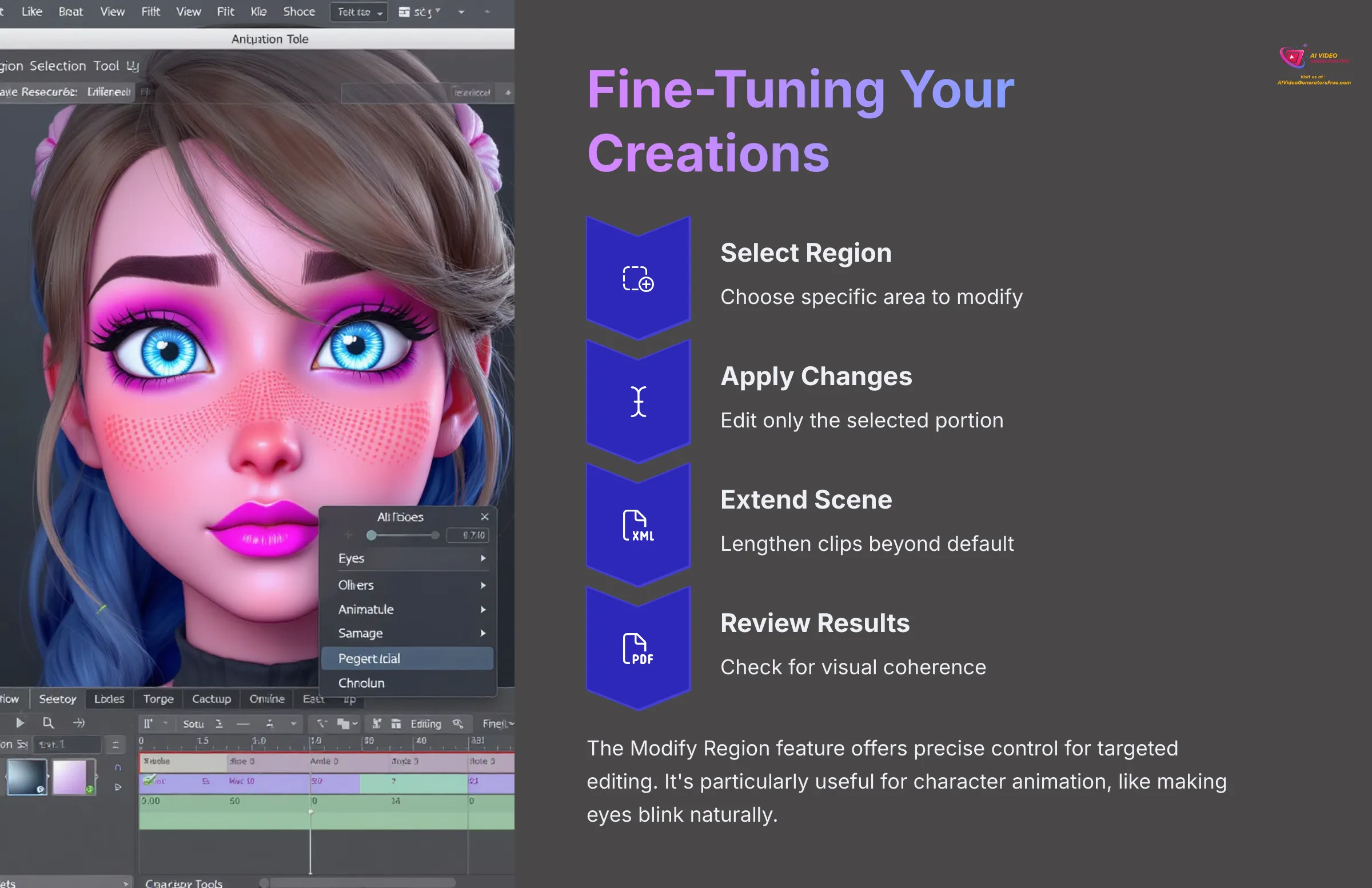Open the Finel dropdown

498,724
